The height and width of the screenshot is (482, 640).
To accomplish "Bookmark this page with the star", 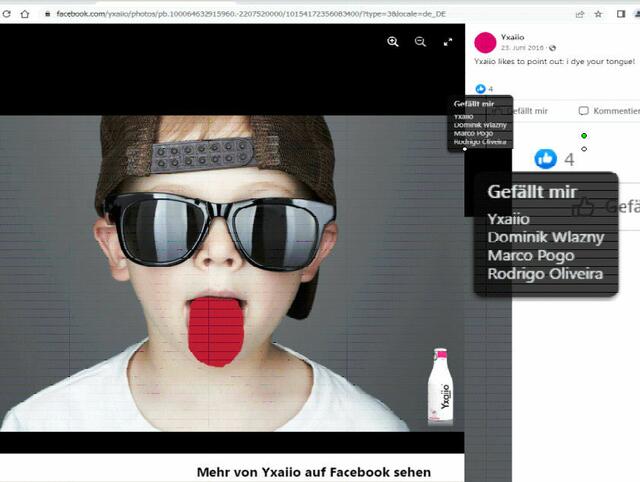I will [598, 14].
